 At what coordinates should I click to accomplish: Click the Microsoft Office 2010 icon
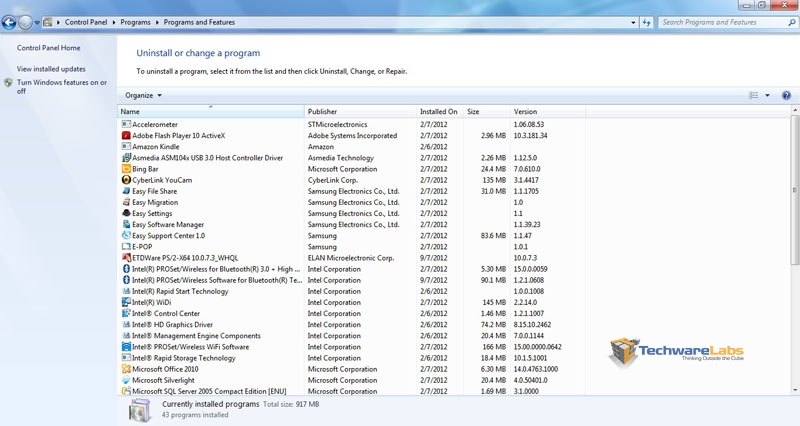point(126,369)
